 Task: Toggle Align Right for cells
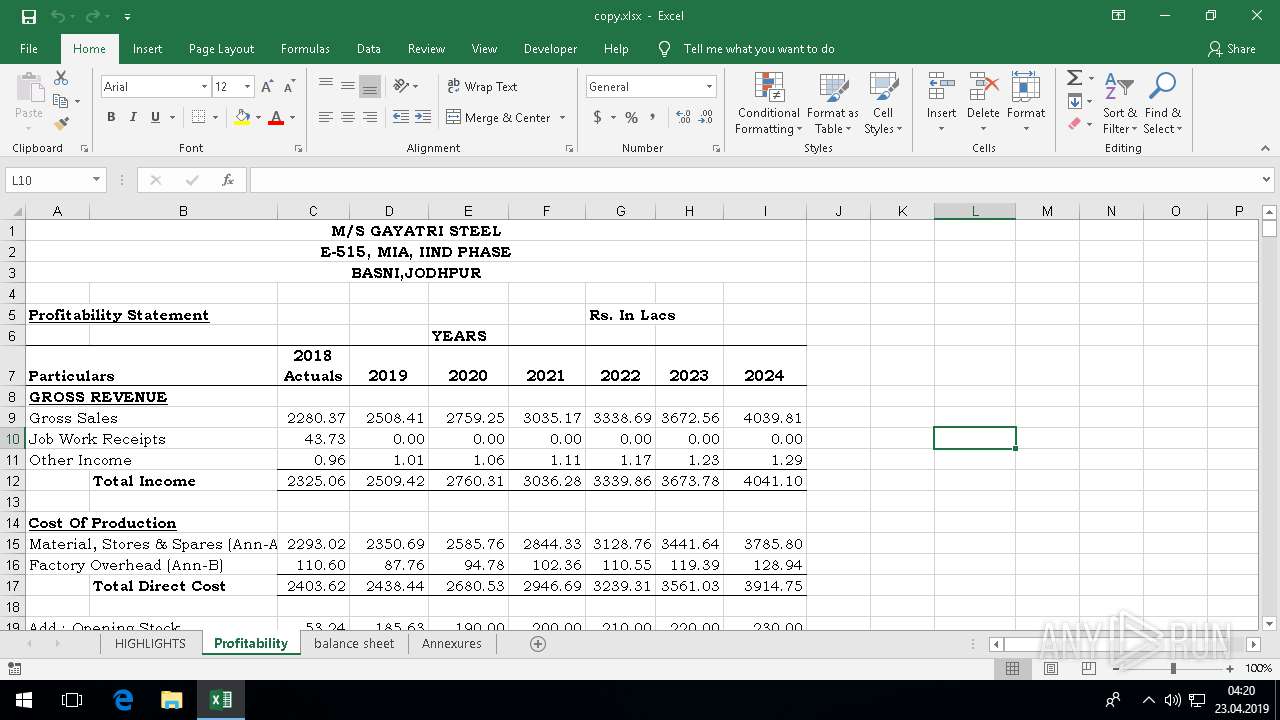tap(370, 117)
